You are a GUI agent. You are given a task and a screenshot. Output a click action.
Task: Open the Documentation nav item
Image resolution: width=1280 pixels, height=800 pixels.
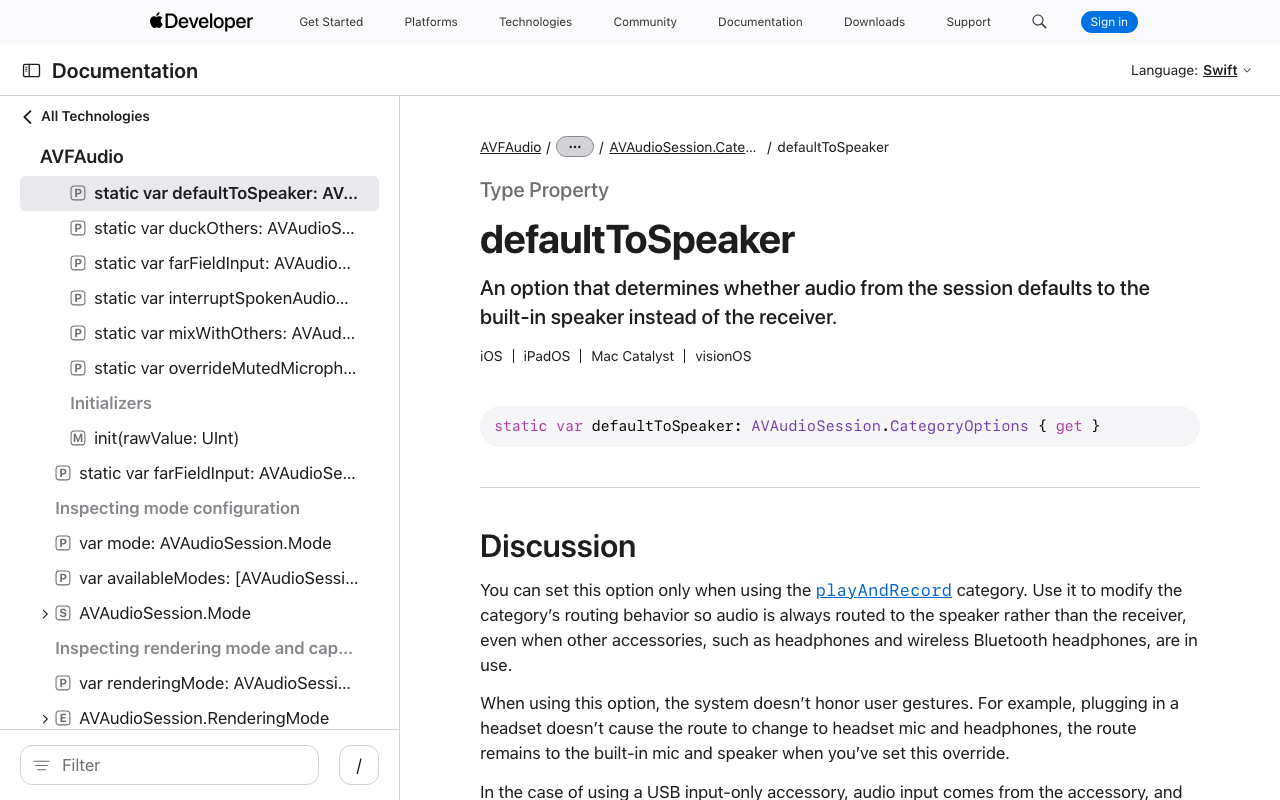pyautogui.click(x=760, y=21)
